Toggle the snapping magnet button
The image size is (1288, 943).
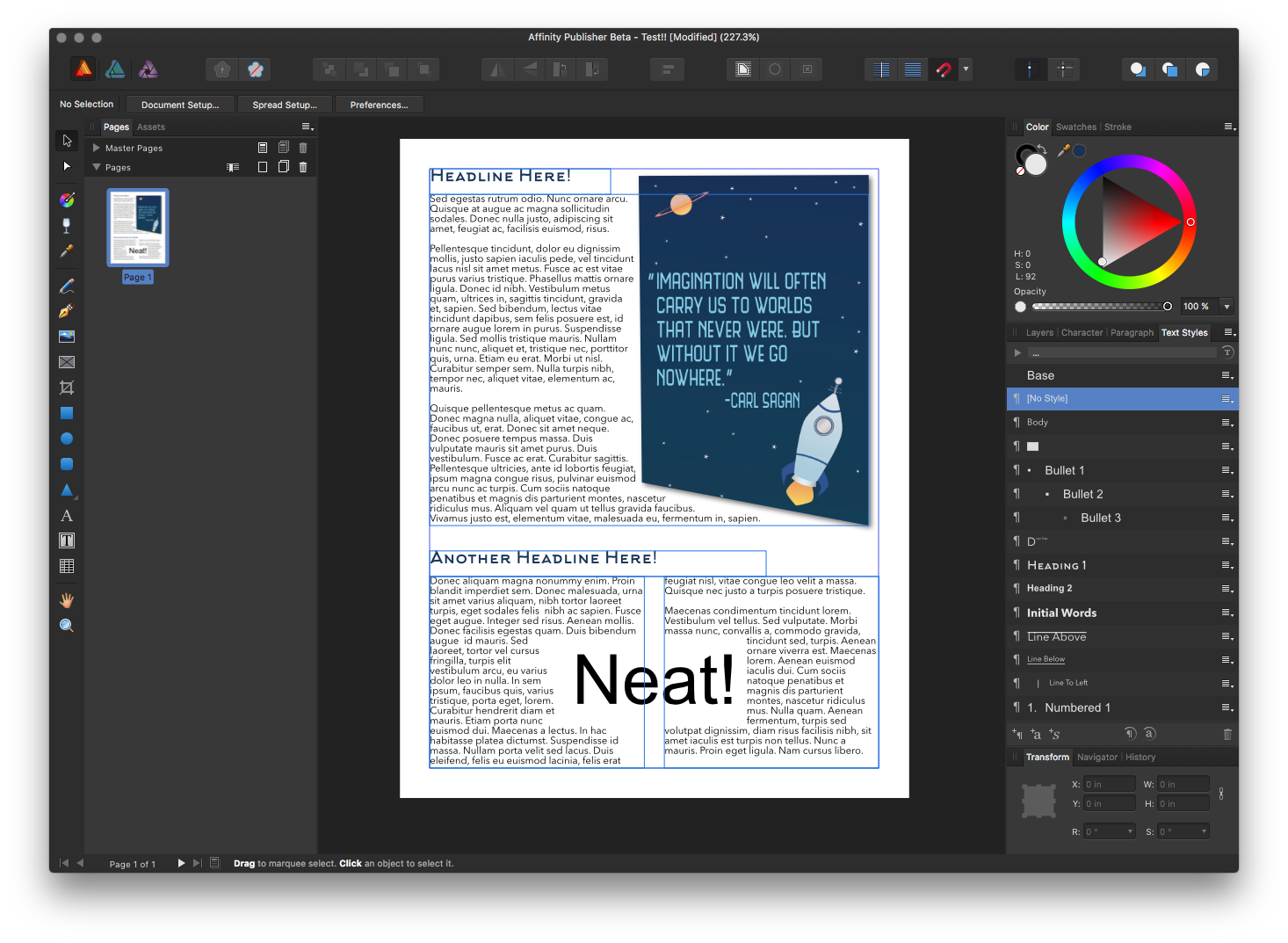(944, 69)
